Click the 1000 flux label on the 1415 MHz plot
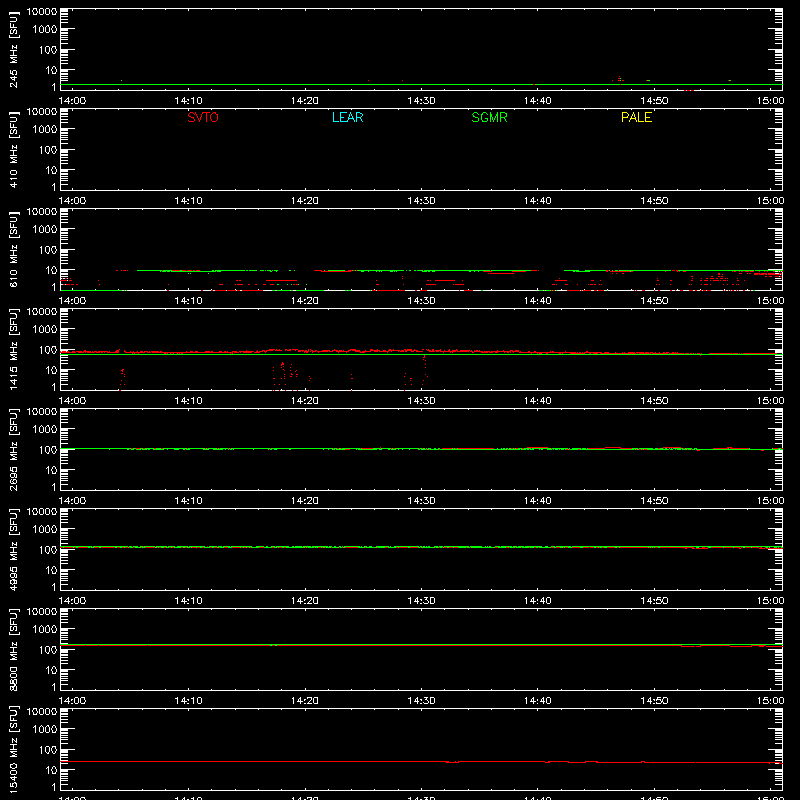 click(45, 330)
